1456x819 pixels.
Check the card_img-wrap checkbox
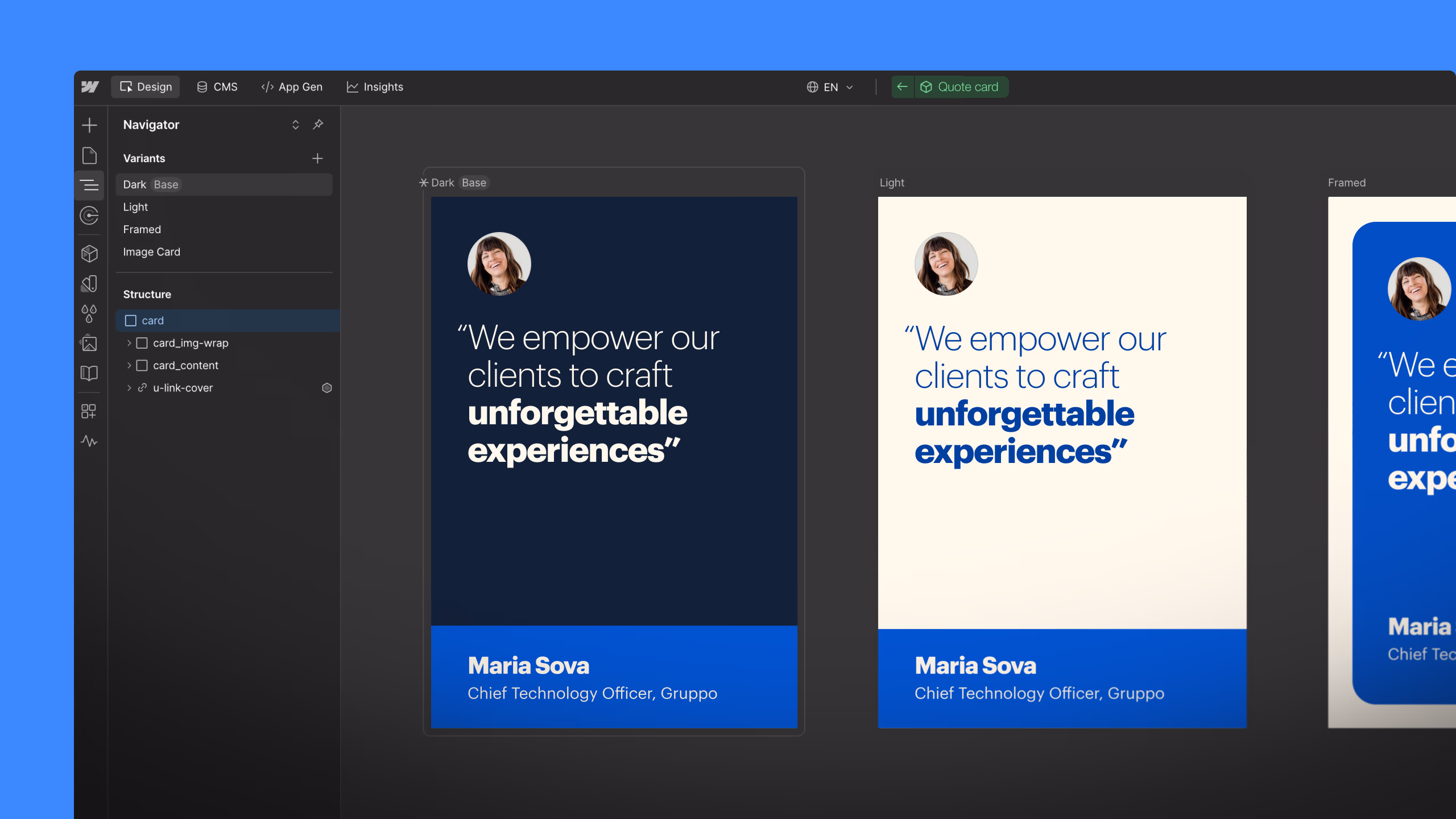(142, 342)
